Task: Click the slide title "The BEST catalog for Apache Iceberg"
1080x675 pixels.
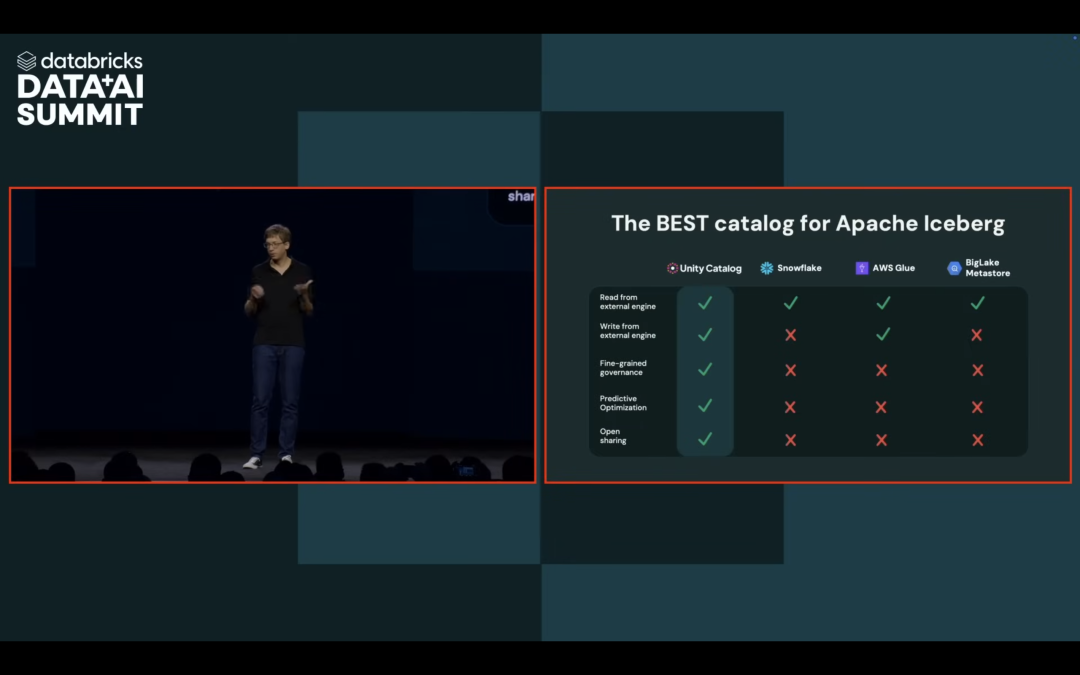Action: 808,224
